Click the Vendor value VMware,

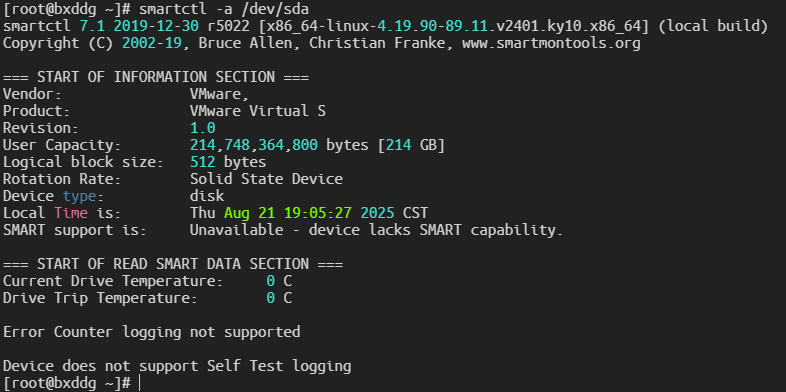point(220,94)
